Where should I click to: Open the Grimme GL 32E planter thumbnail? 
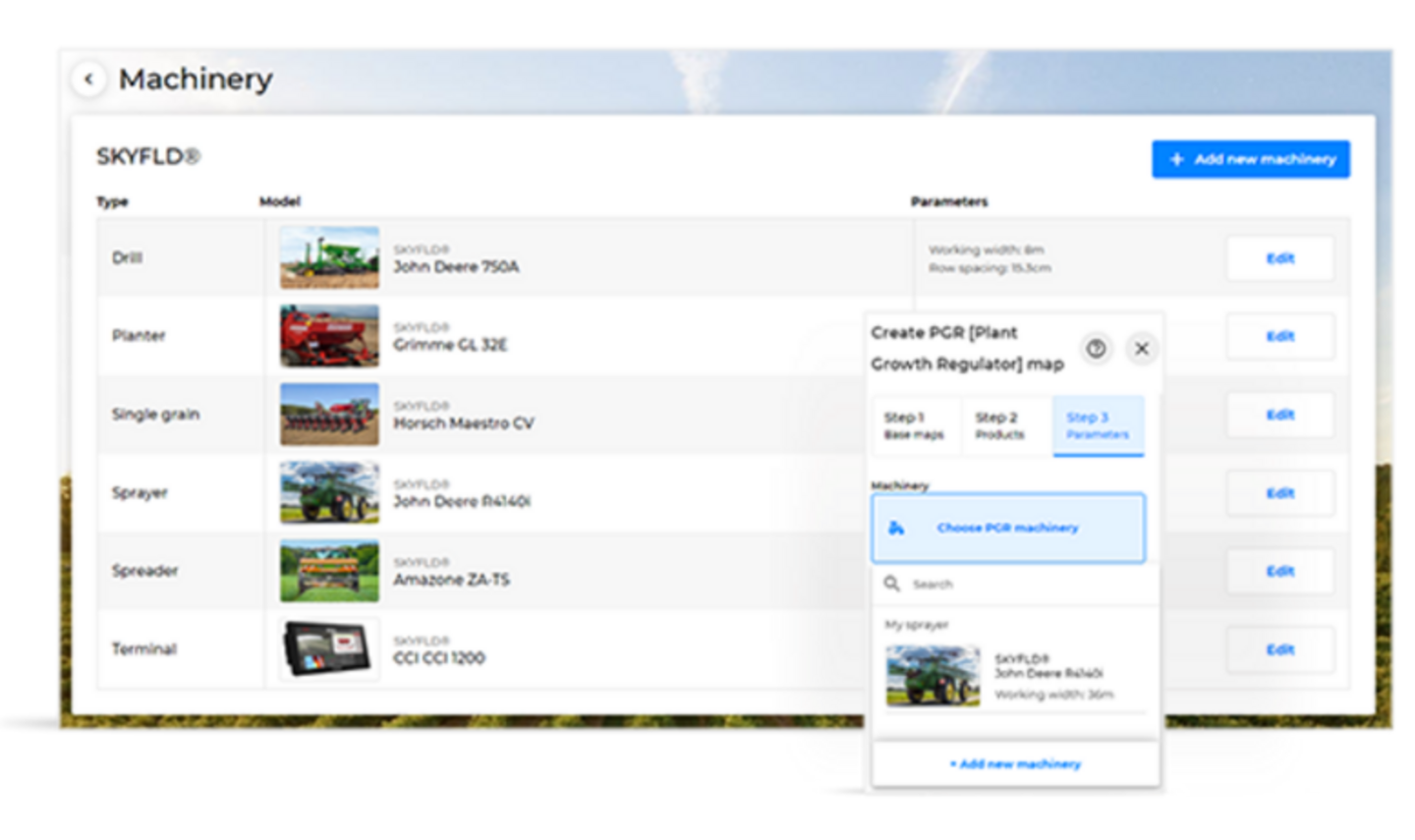tap(329, 336)
